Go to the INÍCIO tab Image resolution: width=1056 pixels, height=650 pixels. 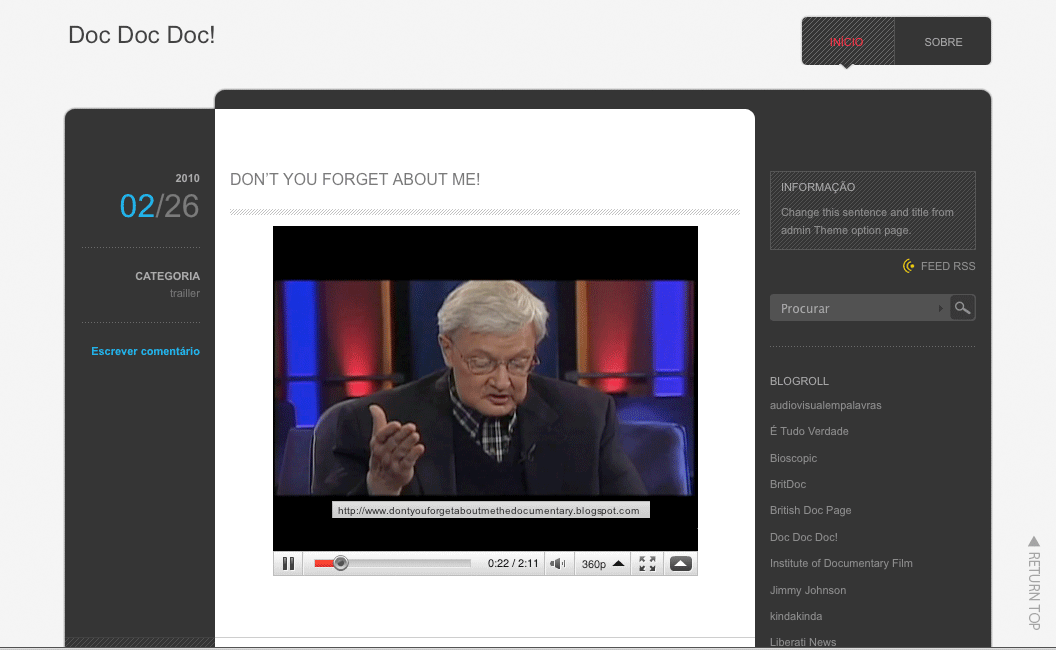[847, 42]
